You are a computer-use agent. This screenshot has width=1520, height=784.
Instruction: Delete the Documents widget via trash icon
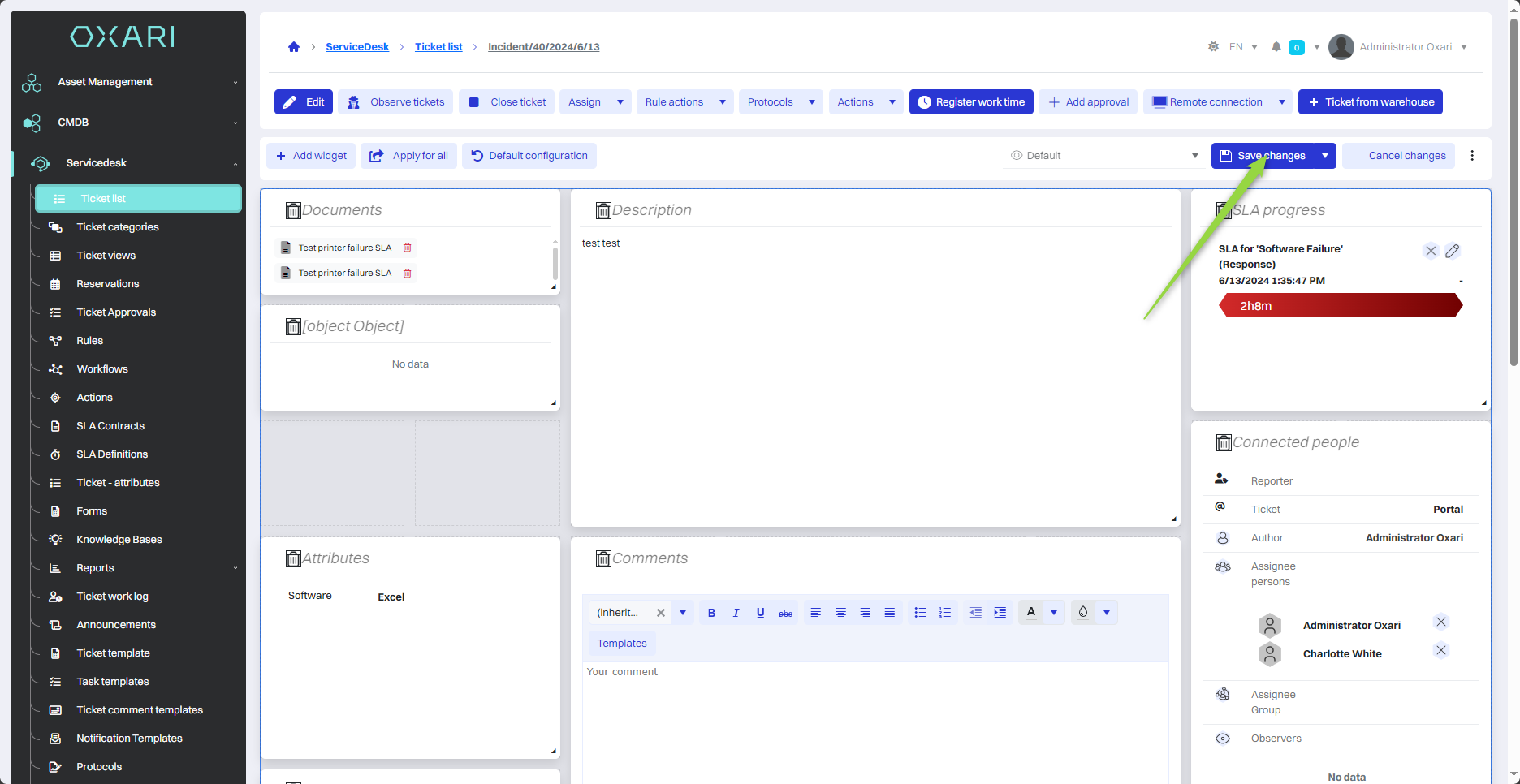coord(293,211)
